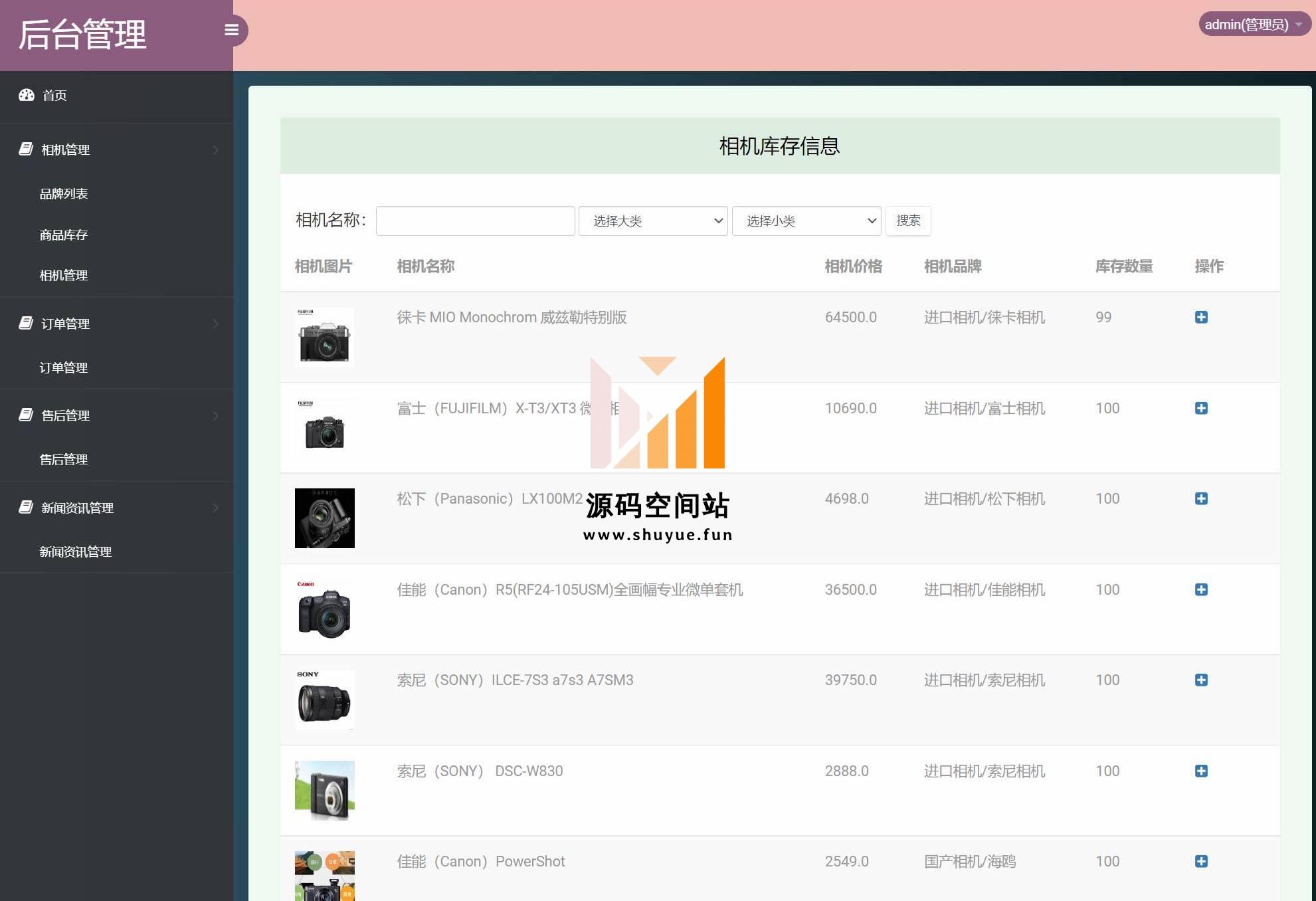1316x901 pixels.
Task: Open the 新闻资讯管理 submenu item
Action: click(76, 551)
